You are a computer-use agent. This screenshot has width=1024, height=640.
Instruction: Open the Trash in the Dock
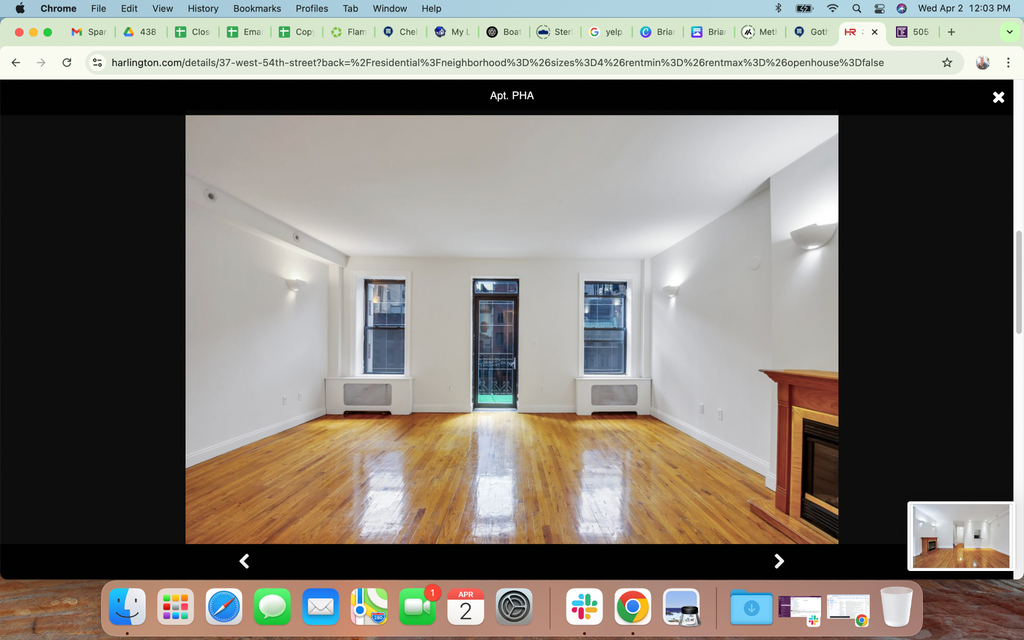(x=896, y=607)
